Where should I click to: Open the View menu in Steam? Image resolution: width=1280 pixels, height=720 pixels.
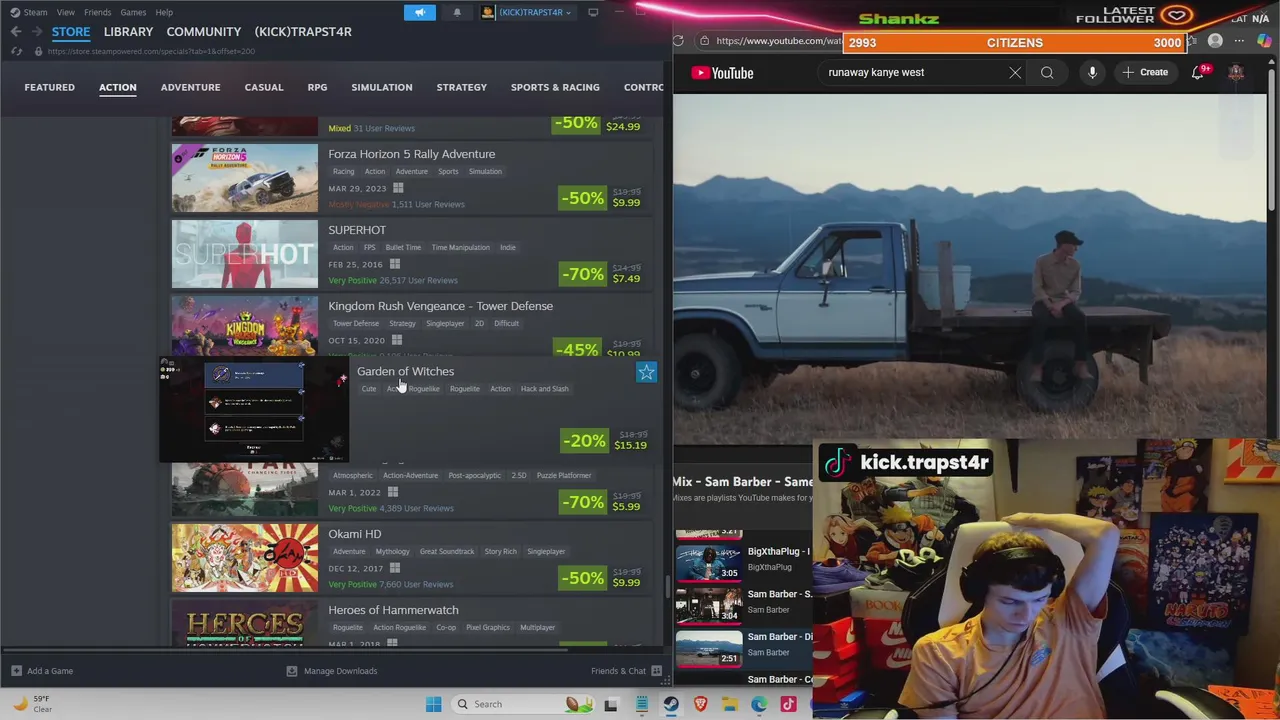[65, 12]
